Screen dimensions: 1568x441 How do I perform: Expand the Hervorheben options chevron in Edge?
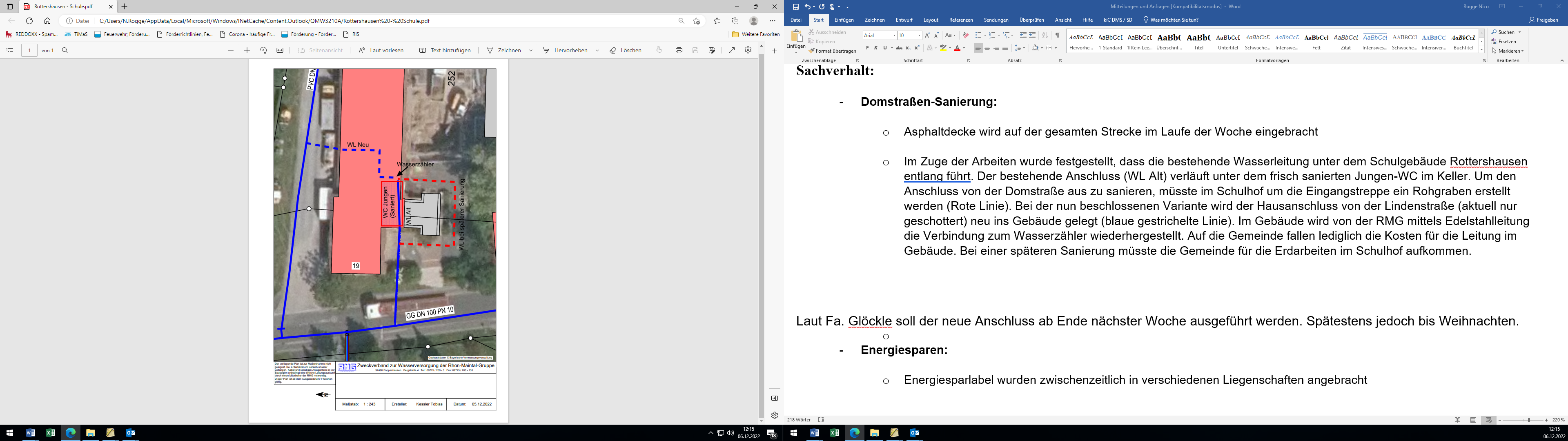click(x=597, y=51)
